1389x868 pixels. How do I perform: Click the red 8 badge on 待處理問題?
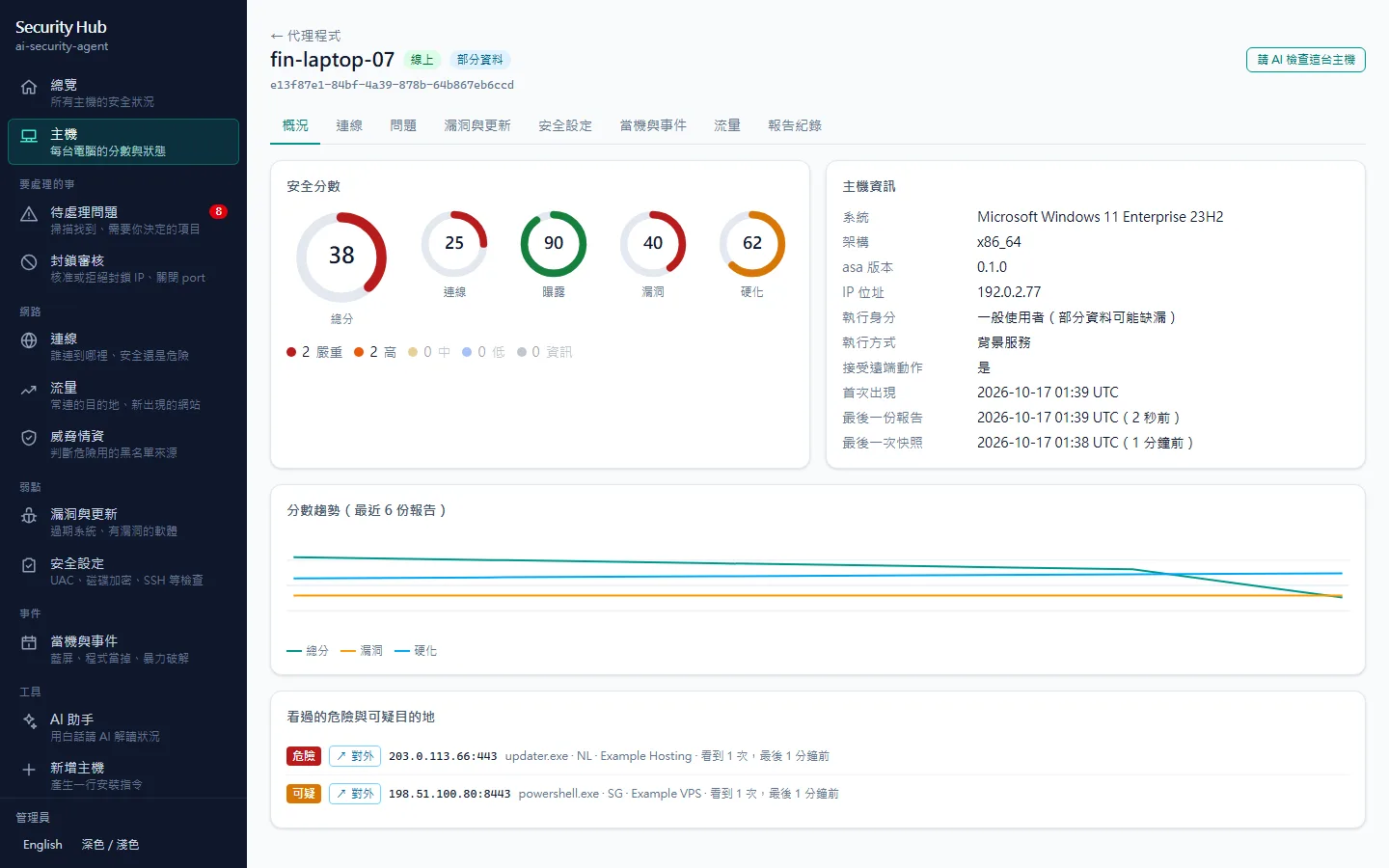219,211
